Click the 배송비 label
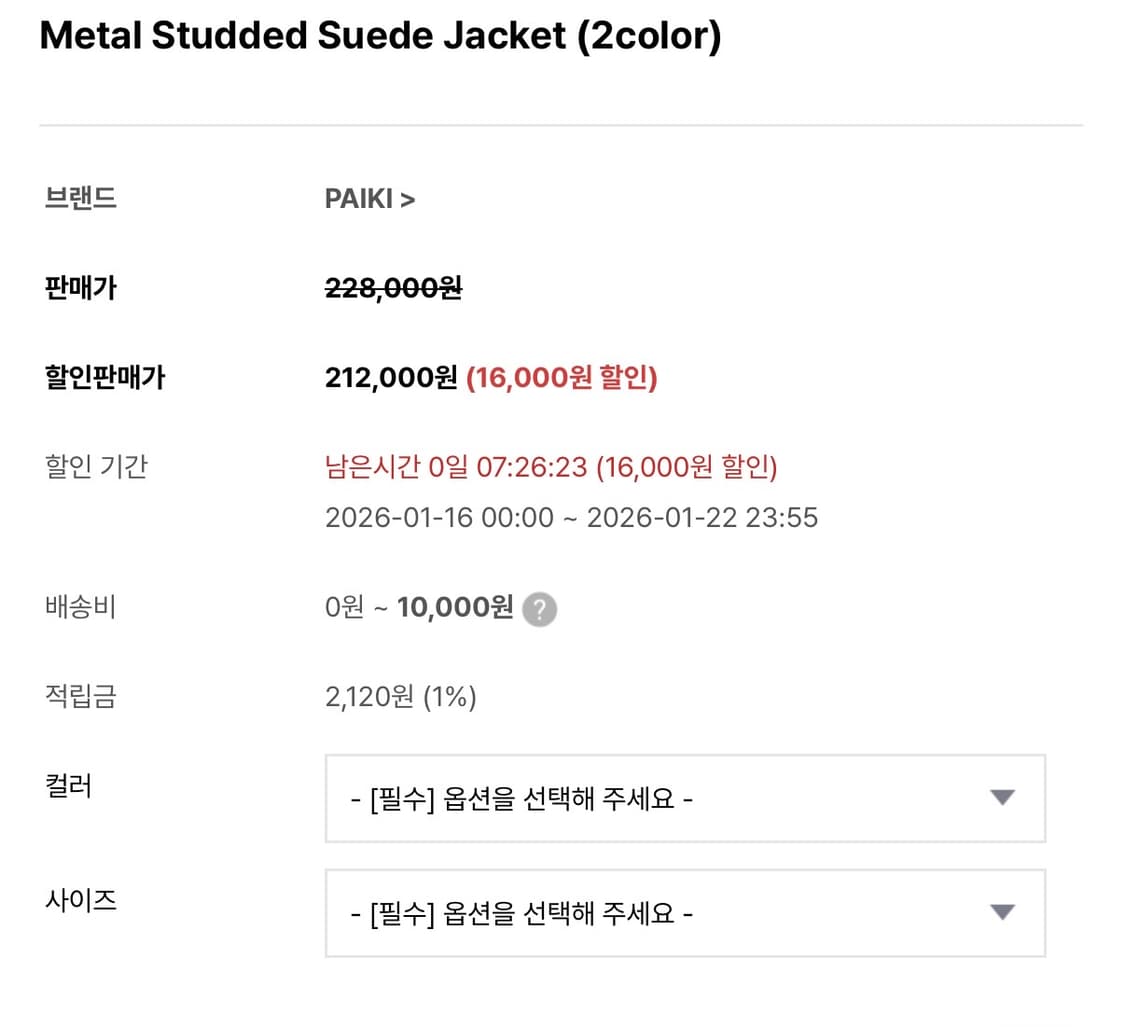Viewport: 1125px width, 1027px height. 81,606
